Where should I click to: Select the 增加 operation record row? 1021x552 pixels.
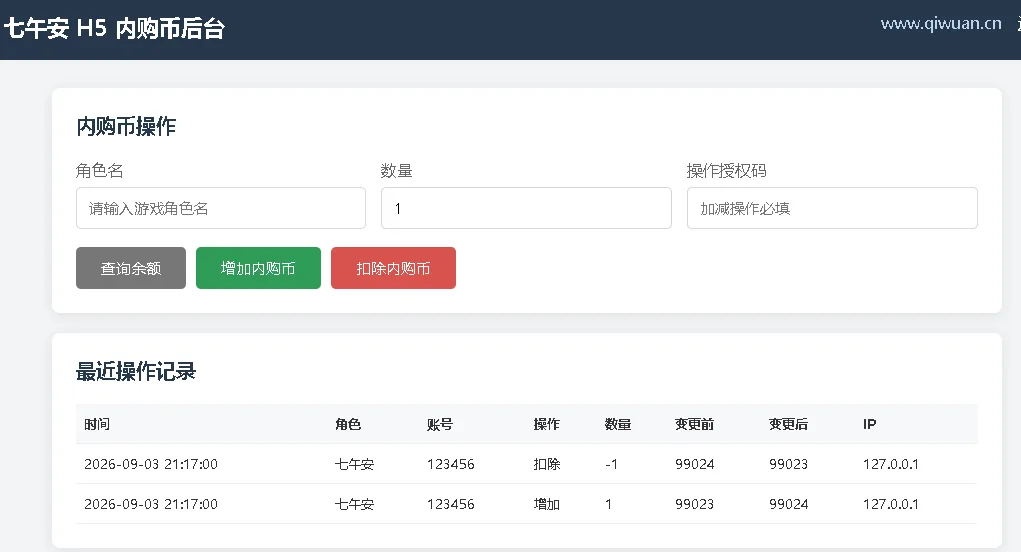527,504
